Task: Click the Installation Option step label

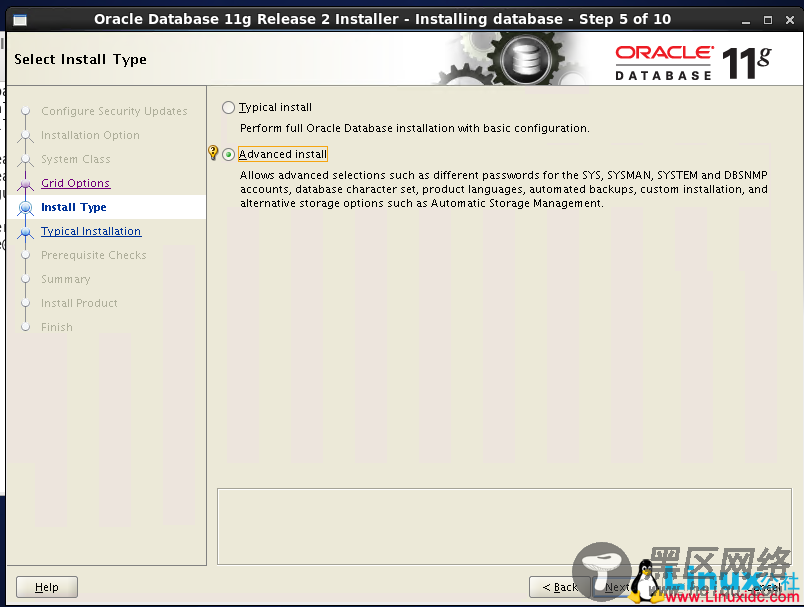Action: click(x=90, y=135)
